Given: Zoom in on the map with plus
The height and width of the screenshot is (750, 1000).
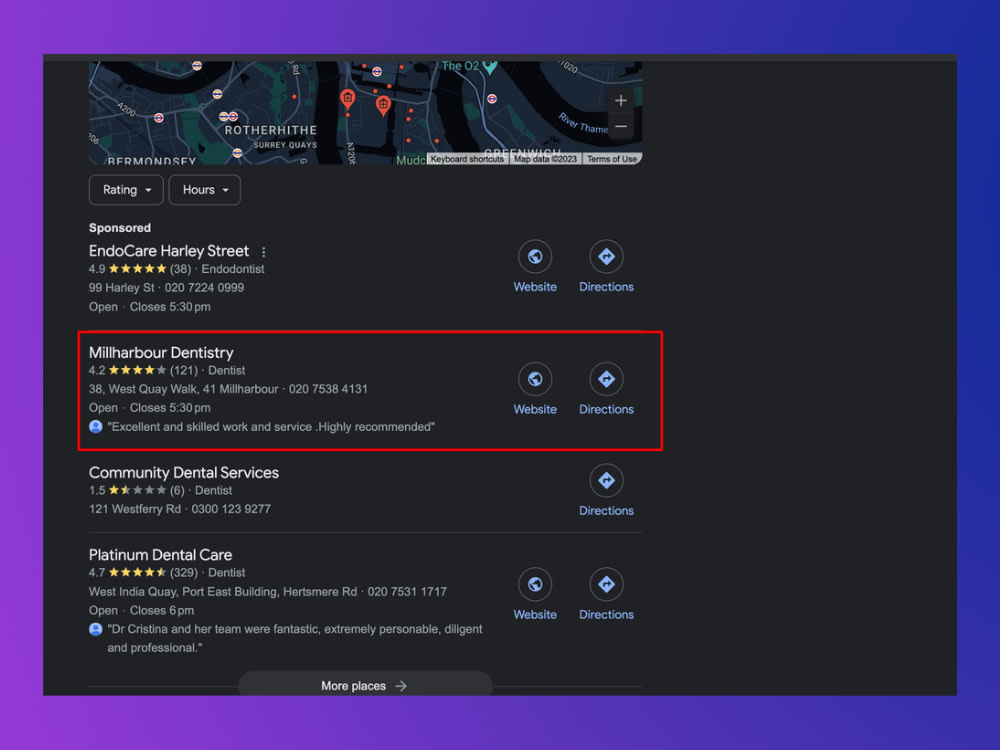Looking at the screenshot, I should (621, 100).
